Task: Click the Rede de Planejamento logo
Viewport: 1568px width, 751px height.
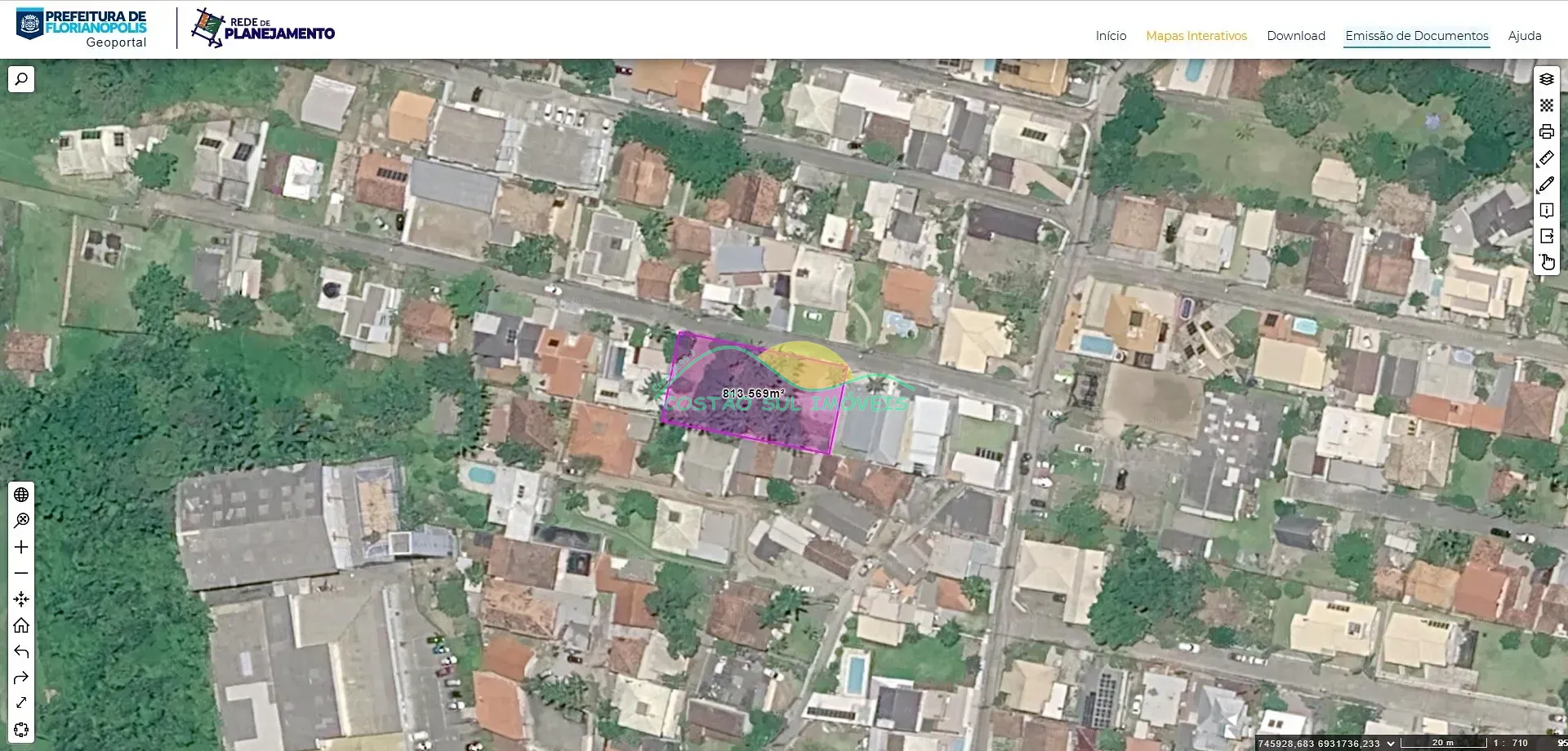Action: pos(263,29)
